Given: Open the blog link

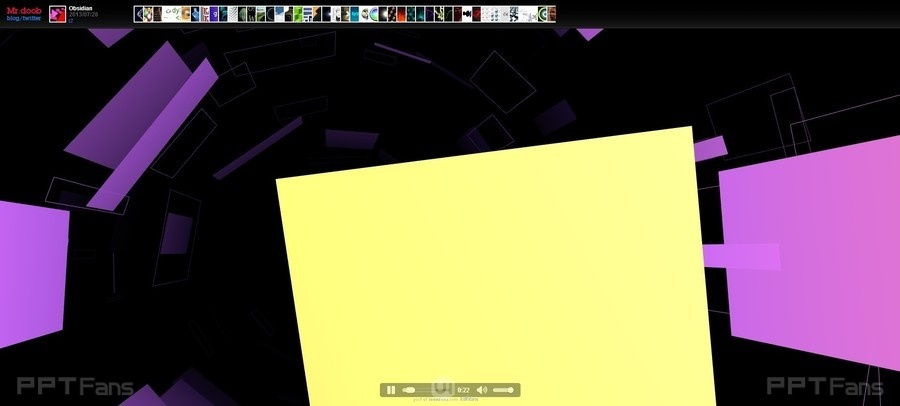Looking at the screenshot, I should tap(13, 18).
